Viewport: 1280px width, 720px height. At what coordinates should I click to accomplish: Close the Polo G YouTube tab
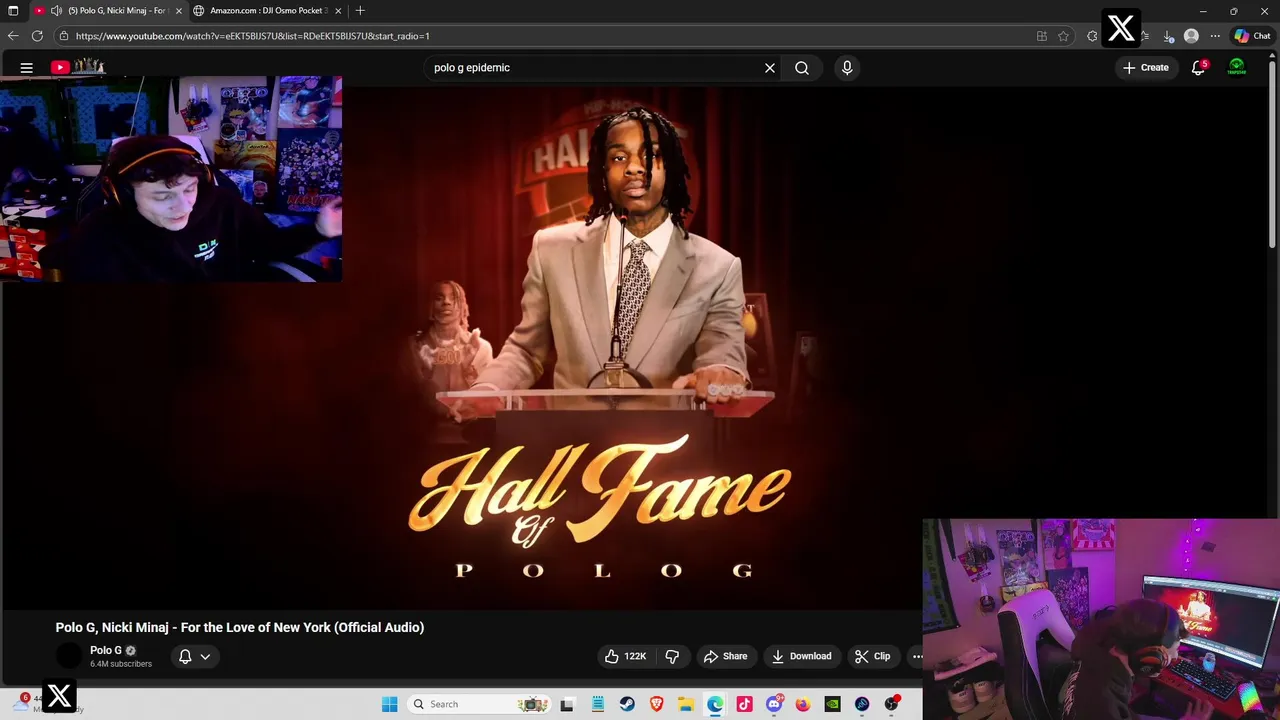[x=179, y=11]
